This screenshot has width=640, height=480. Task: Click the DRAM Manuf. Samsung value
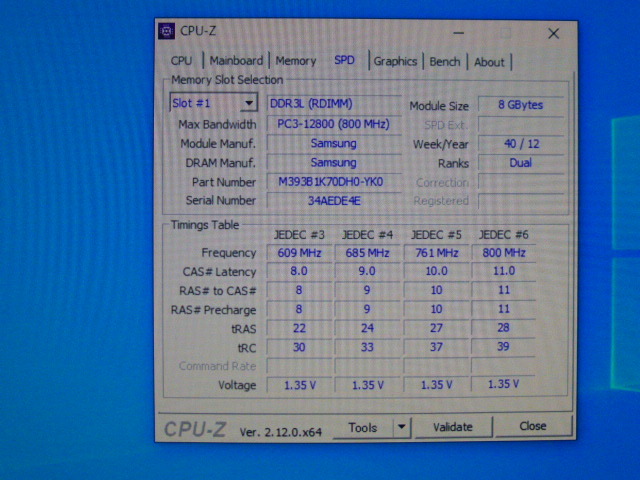(x=333, y=162)
